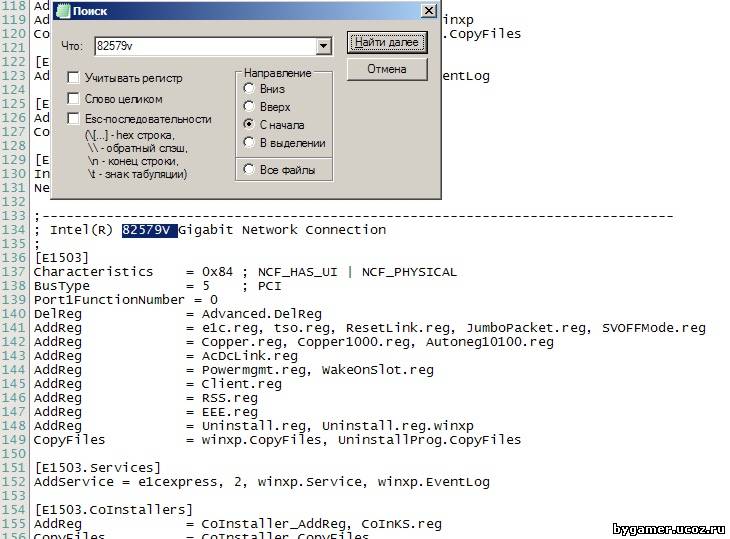
Task: Click ResetLink.reg on line 141
Action: tap(398, 328)
